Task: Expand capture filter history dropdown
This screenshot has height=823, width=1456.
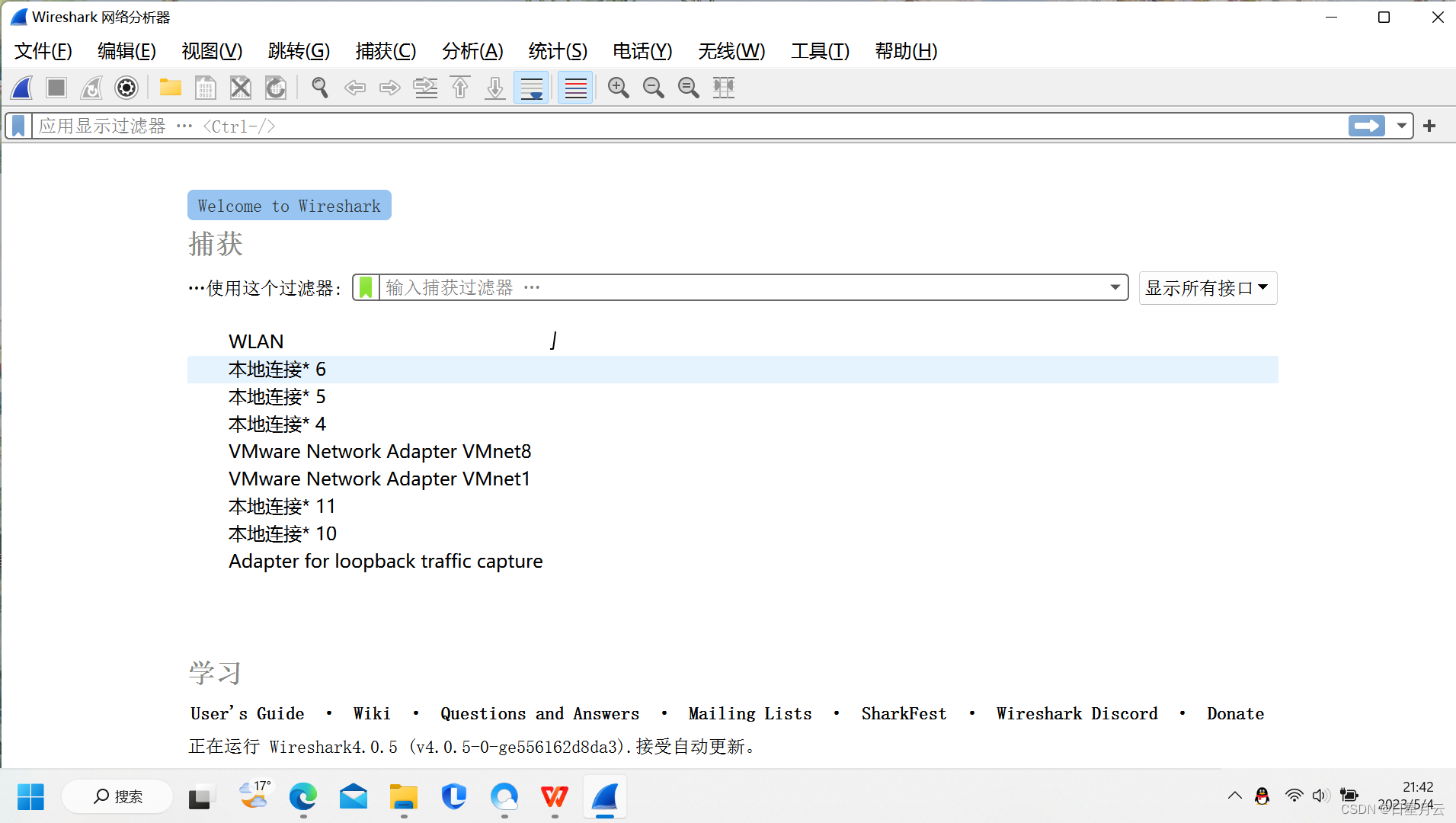Action: coord(1115,287)
